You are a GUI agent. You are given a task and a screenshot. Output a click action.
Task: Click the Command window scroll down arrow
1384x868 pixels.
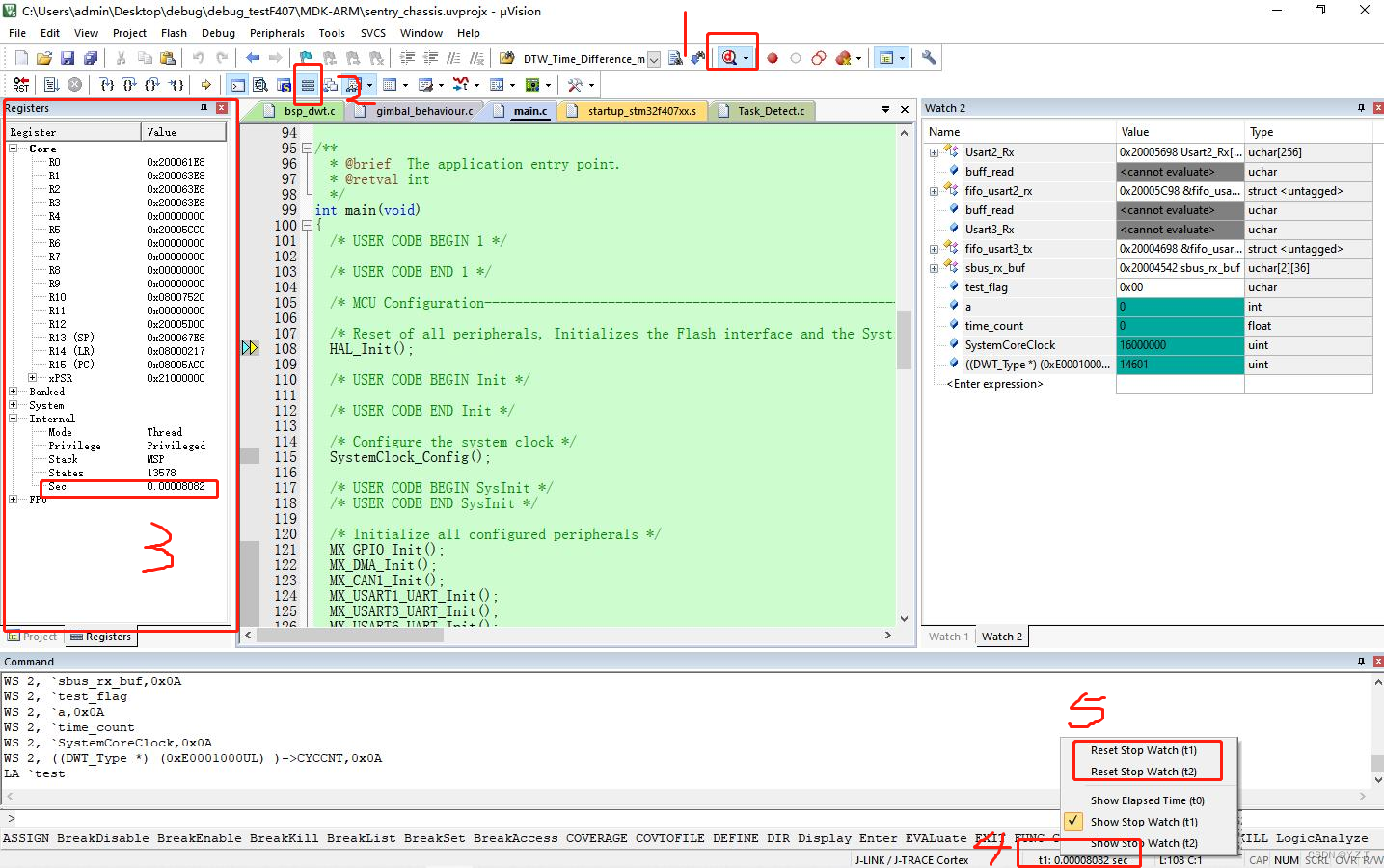1376,779
